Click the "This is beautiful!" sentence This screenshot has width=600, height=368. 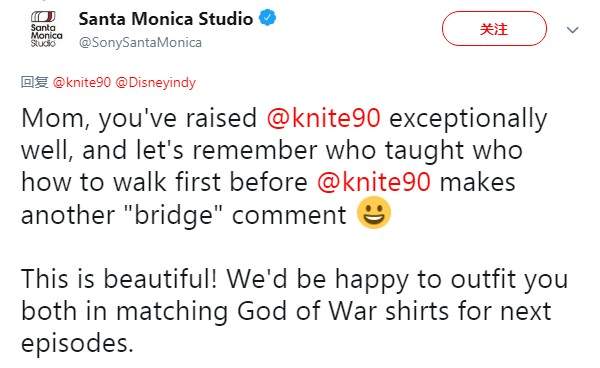[x=119, y=278]
